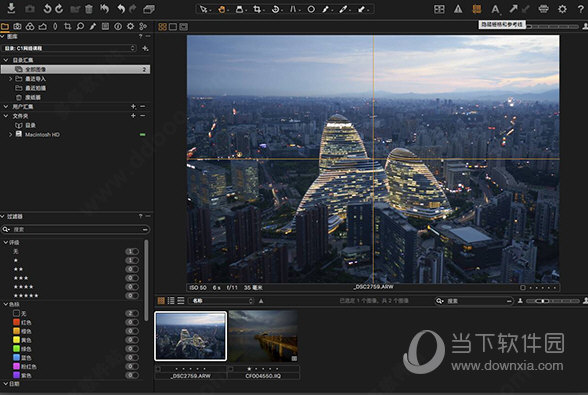Choose the Crop cursor tool
The image size is (588, 395).
[257, 9]
